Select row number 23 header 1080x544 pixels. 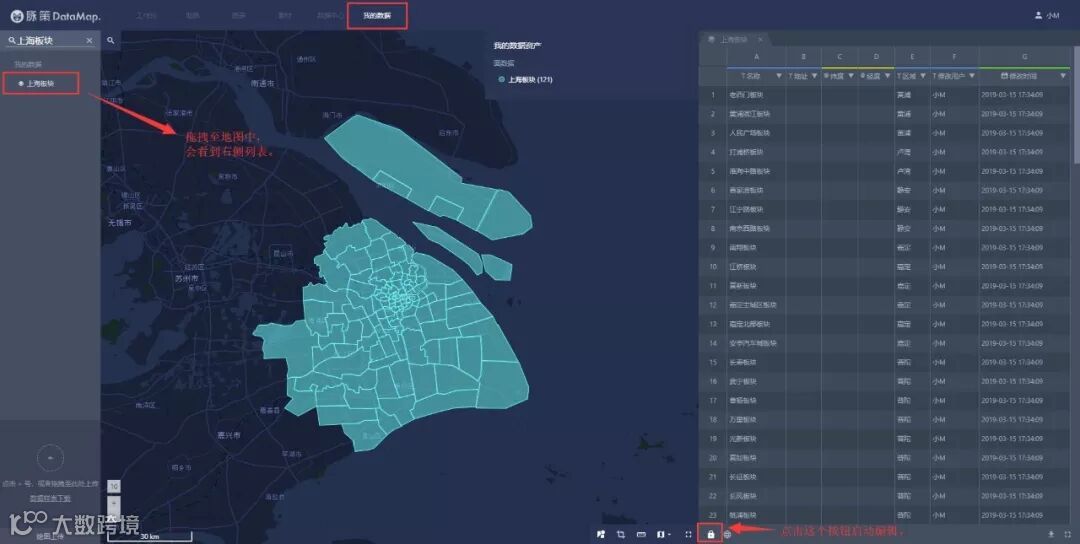[x=713, y=515]
